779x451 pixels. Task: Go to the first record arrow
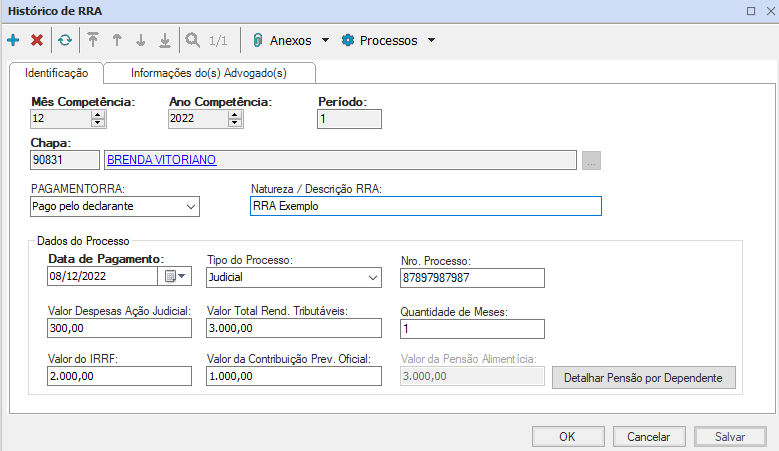(93, 41)
